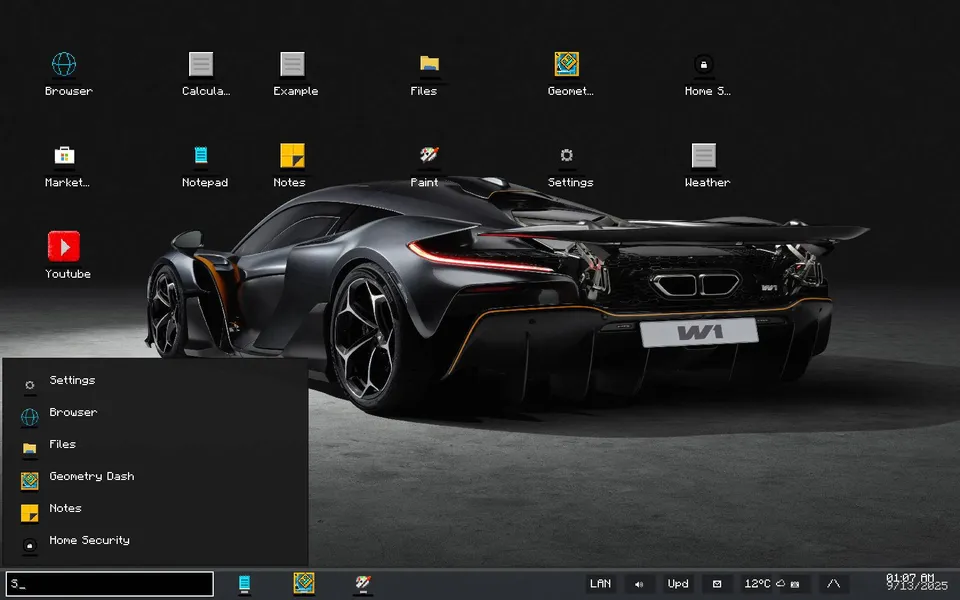Open the Browser desktop icon
The width and height of the screenshot is (960, 600).
pos(64,64)
